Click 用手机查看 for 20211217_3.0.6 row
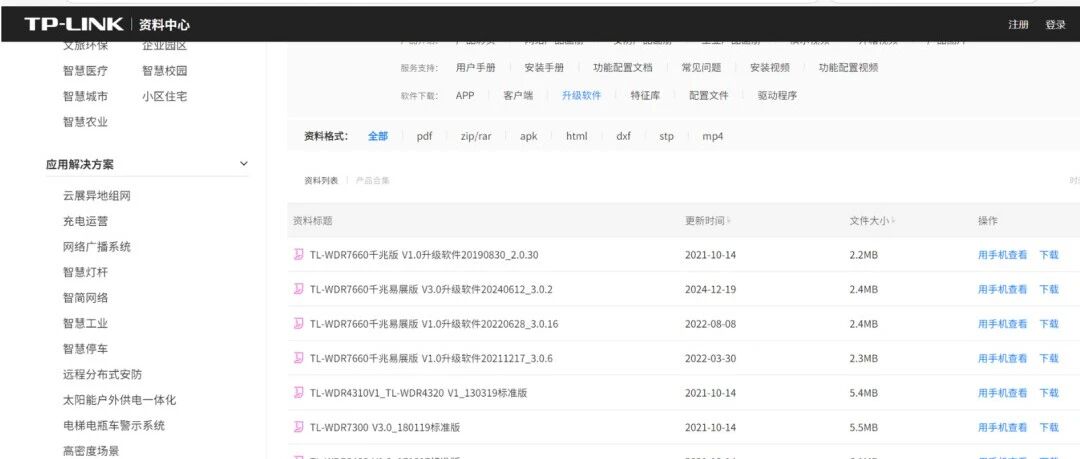 1002,358
